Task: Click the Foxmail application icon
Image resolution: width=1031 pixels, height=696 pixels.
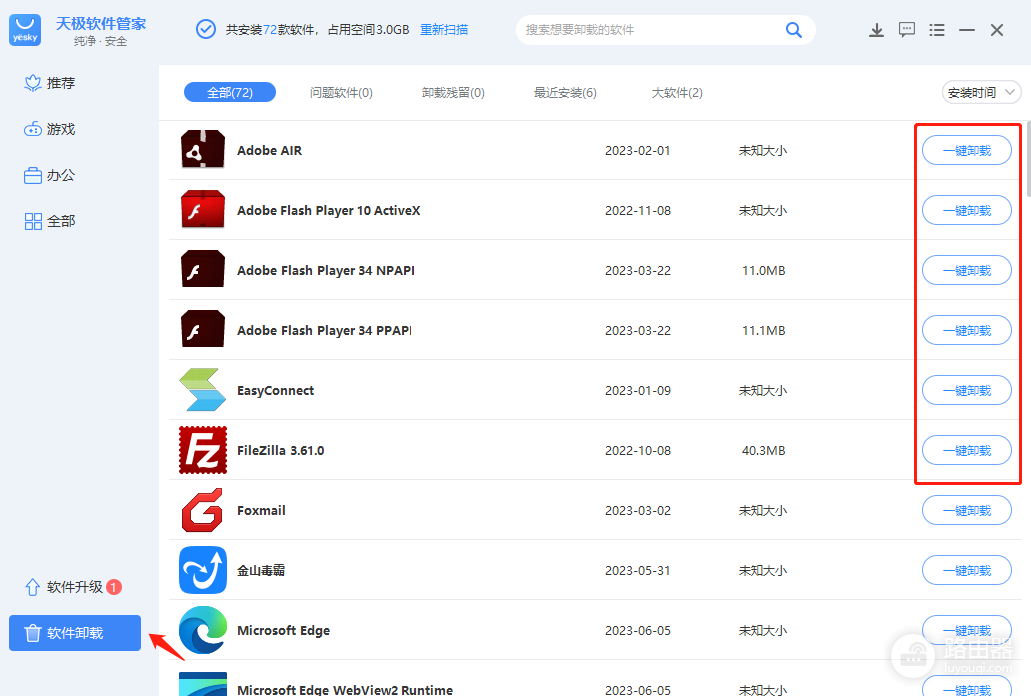Action: tap(203, 510)
